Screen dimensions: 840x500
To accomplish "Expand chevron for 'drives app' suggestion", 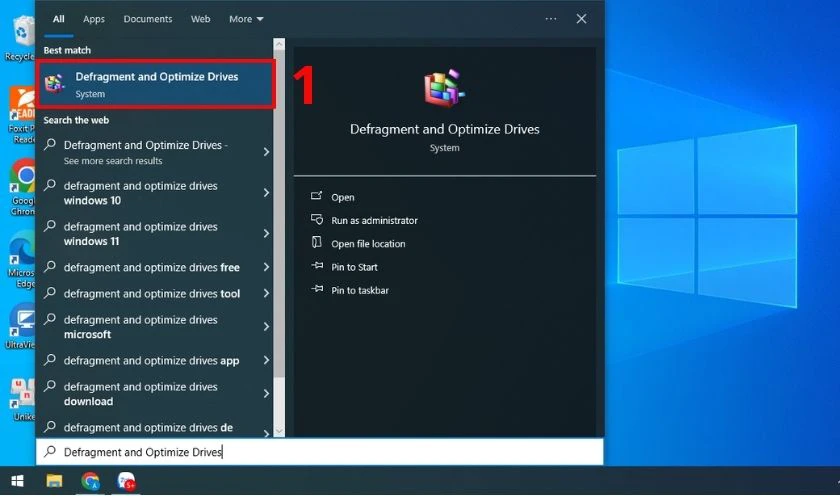I will coord(266,360).
